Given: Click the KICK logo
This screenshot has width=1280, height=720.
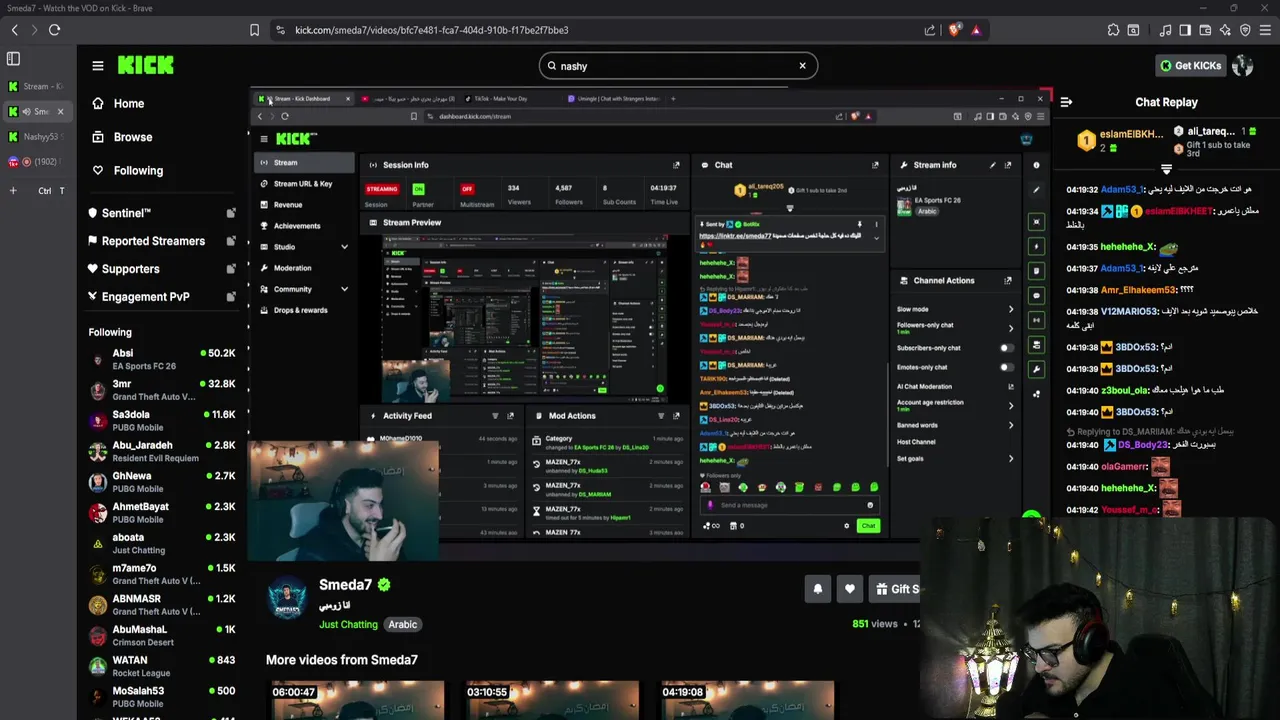Looking at the screenshot, I should (145, 66).
